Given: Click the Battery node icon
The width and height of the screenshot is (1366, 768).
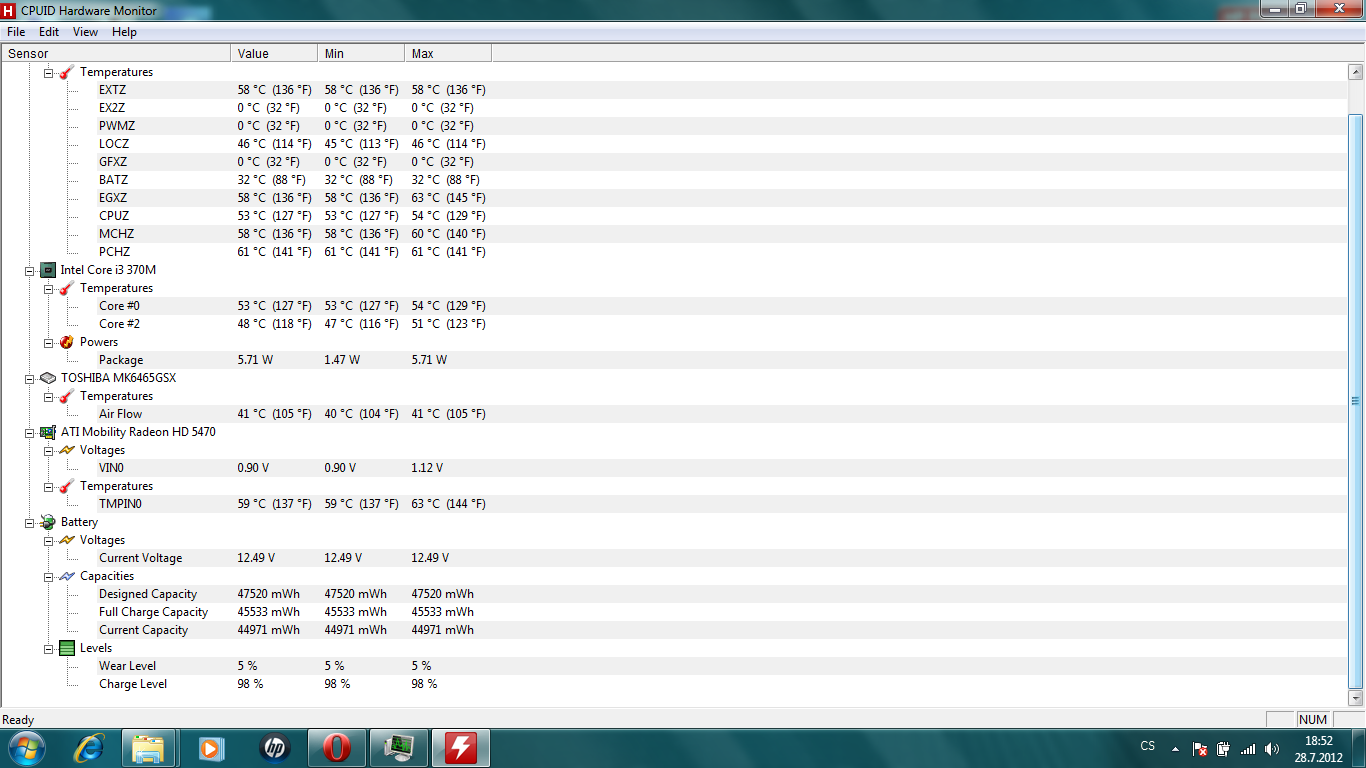Looking at the screenshot, I should 47,522.
